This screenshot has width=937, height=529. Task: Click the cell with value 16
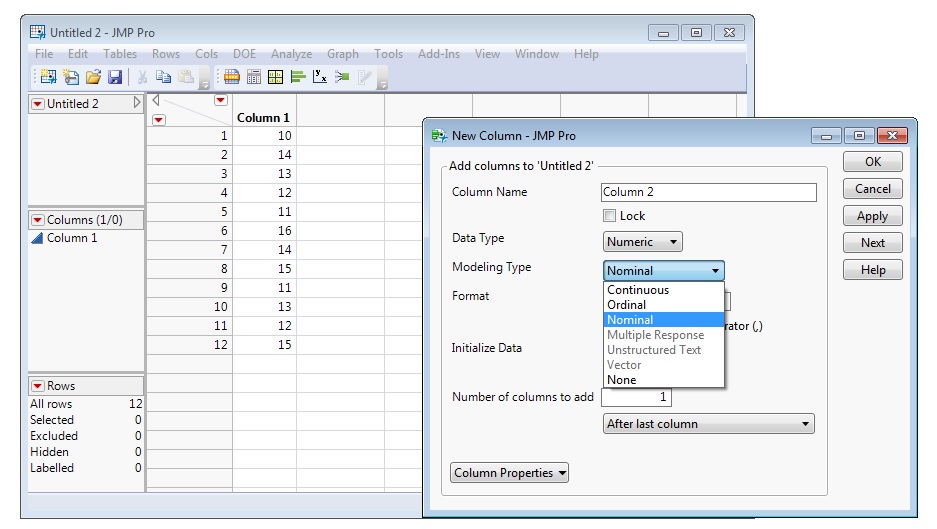[264, 231]
